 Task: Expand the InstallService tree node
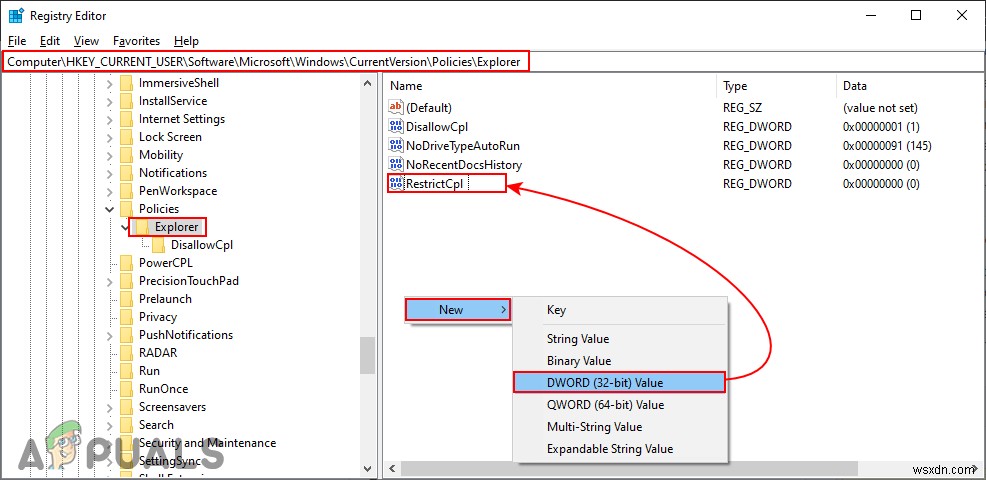click(x=110, y=101)
